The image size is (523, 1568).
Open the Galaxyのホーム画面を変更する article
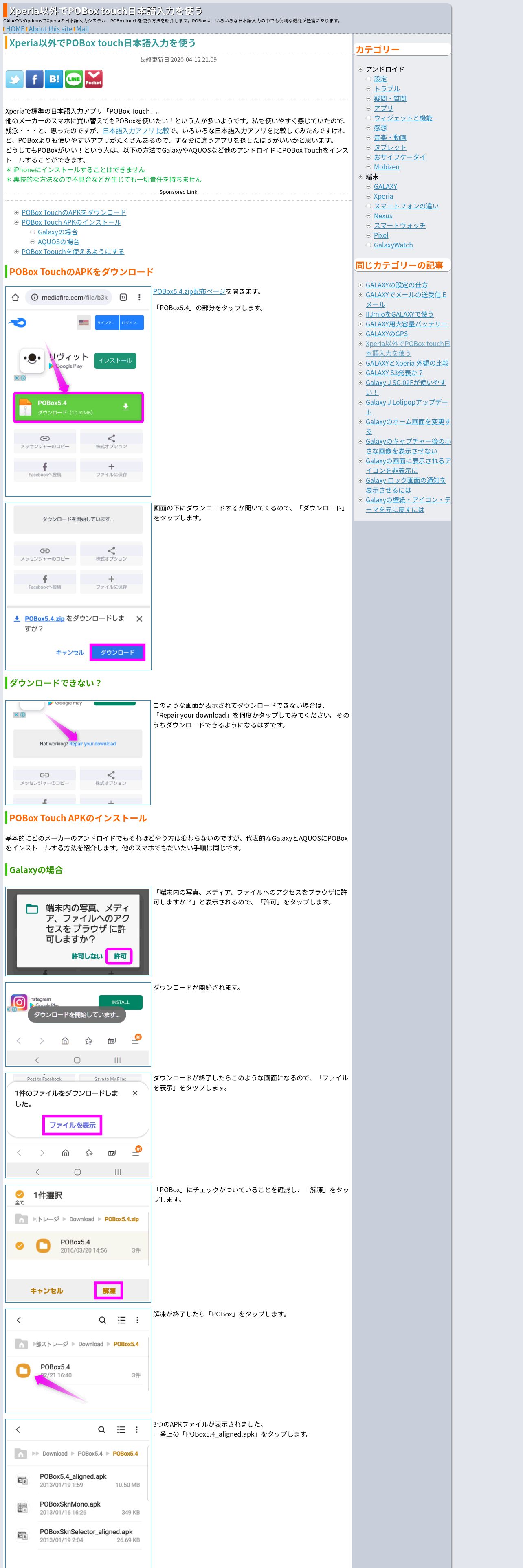pos(408,426)
